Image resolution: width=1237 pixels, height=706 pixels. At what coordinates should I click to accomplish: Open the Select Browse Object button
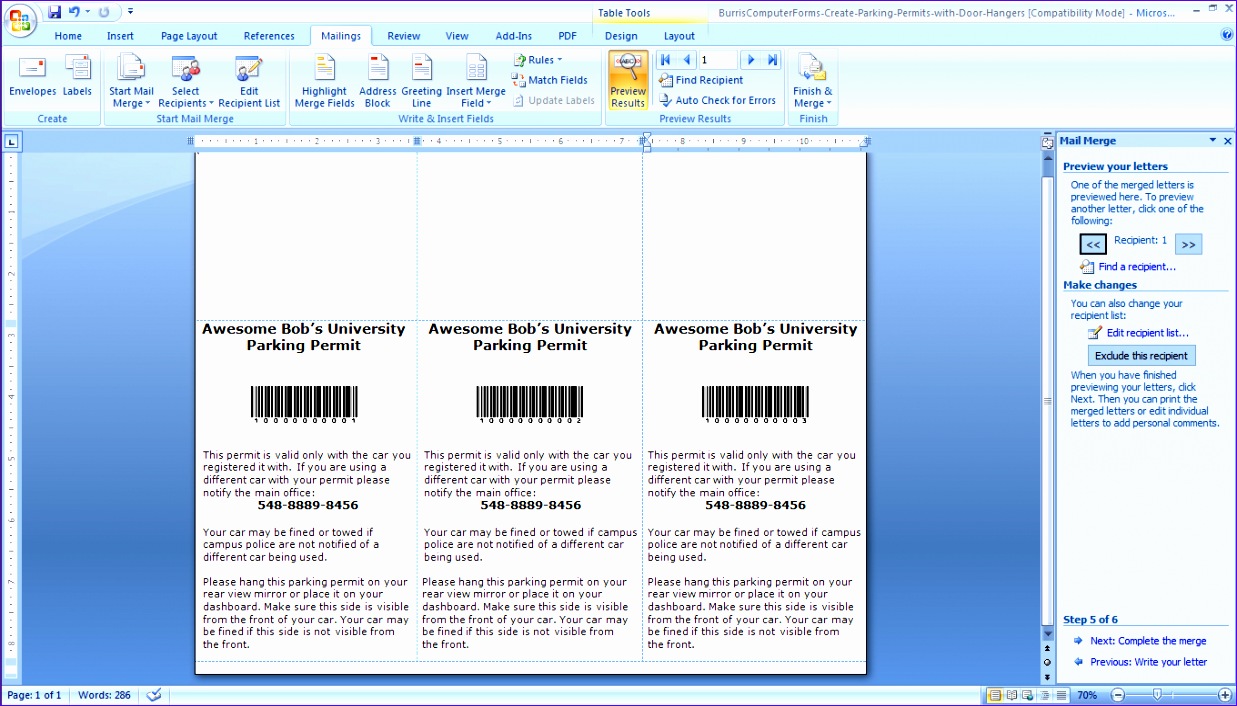[1047, 662]
